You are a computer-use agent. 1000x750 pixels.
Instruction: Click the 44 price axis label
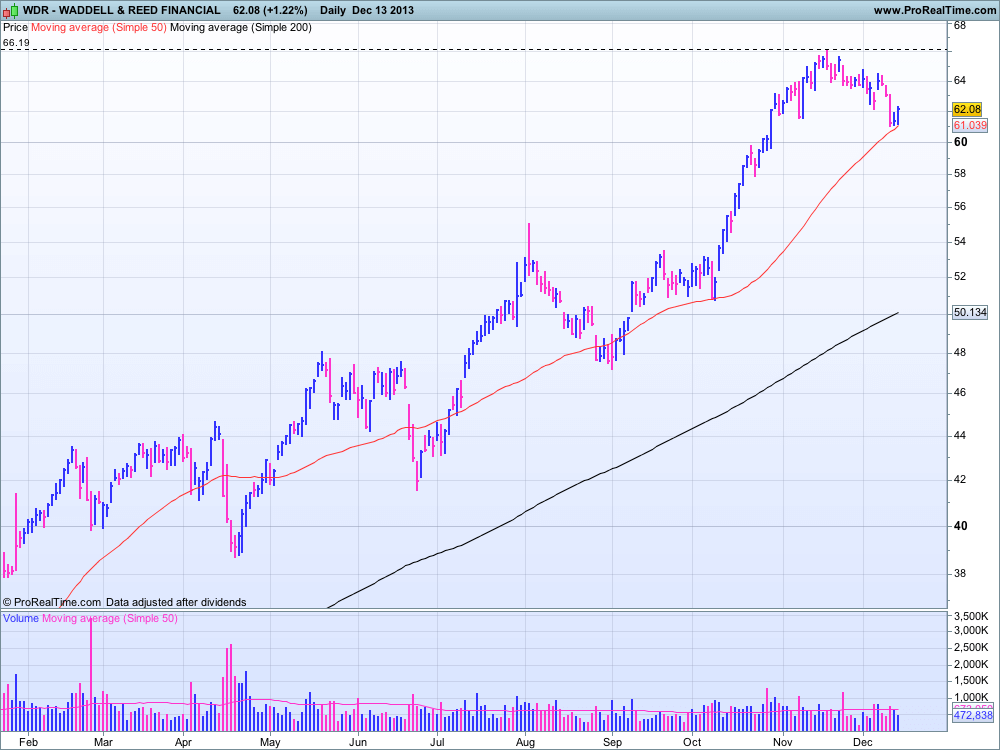tap(960, 436)
